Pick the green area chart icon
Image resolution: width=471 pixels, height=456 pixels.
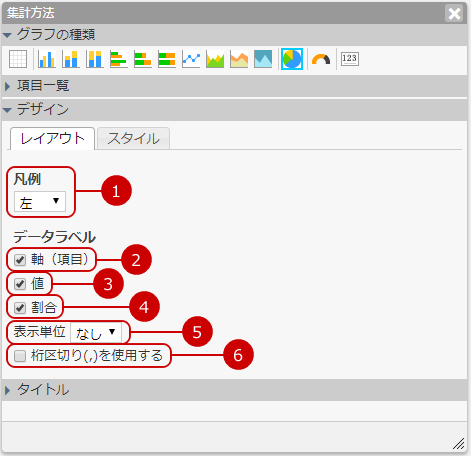pyautogui.click(x=215, y=59)
